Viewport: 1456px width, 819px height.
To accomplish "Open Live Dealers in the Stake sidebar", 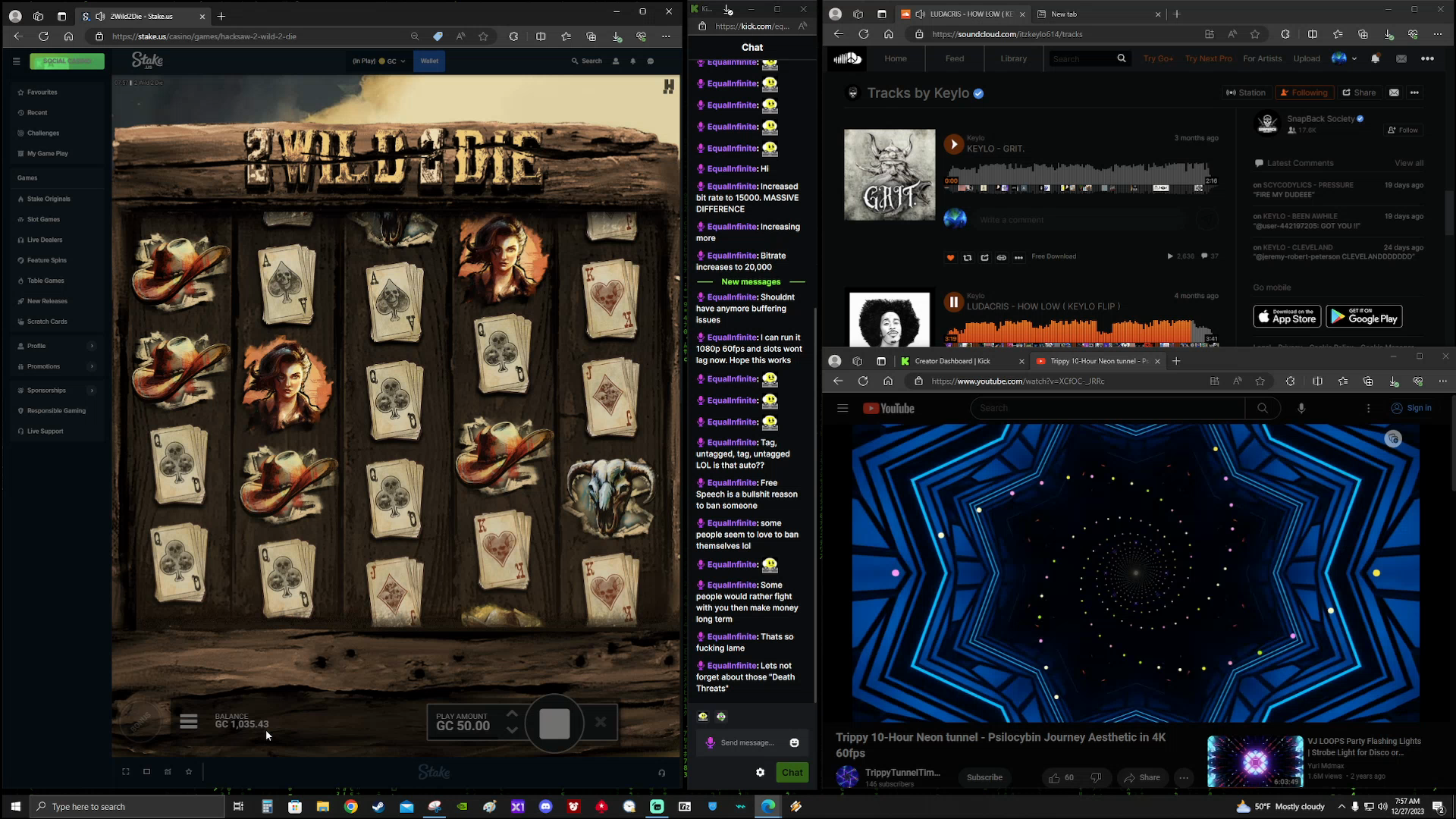I will tap(44, 240).
